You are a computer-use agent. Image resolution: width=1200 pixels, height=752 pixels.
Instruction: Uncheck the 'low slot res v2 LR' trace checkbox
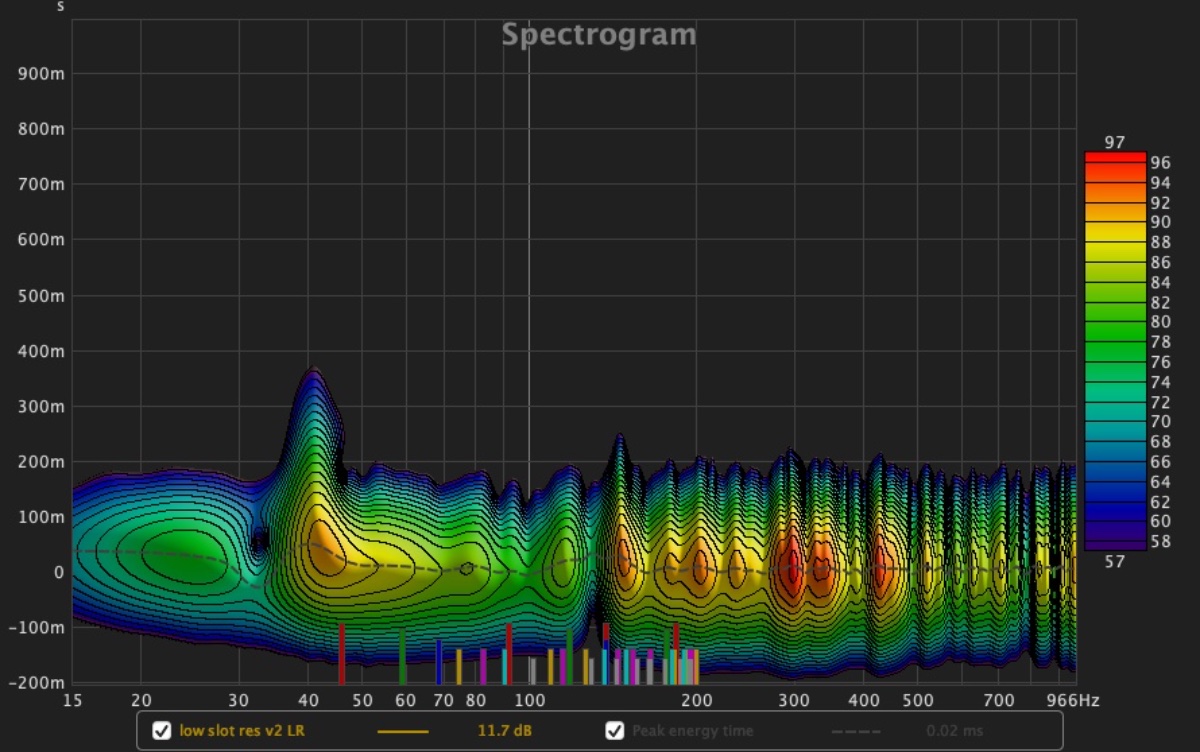pyautogui.click(x=161, y=731)
